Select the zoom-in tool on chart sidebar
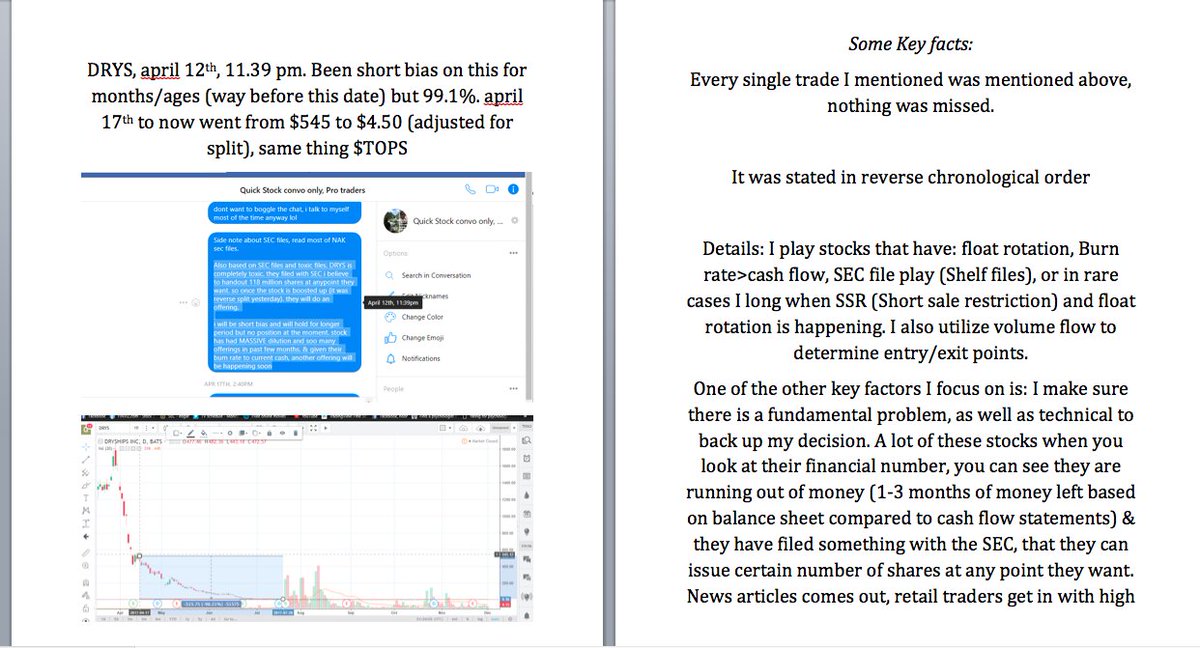The image size is (1200, 648). click(86, 566)
